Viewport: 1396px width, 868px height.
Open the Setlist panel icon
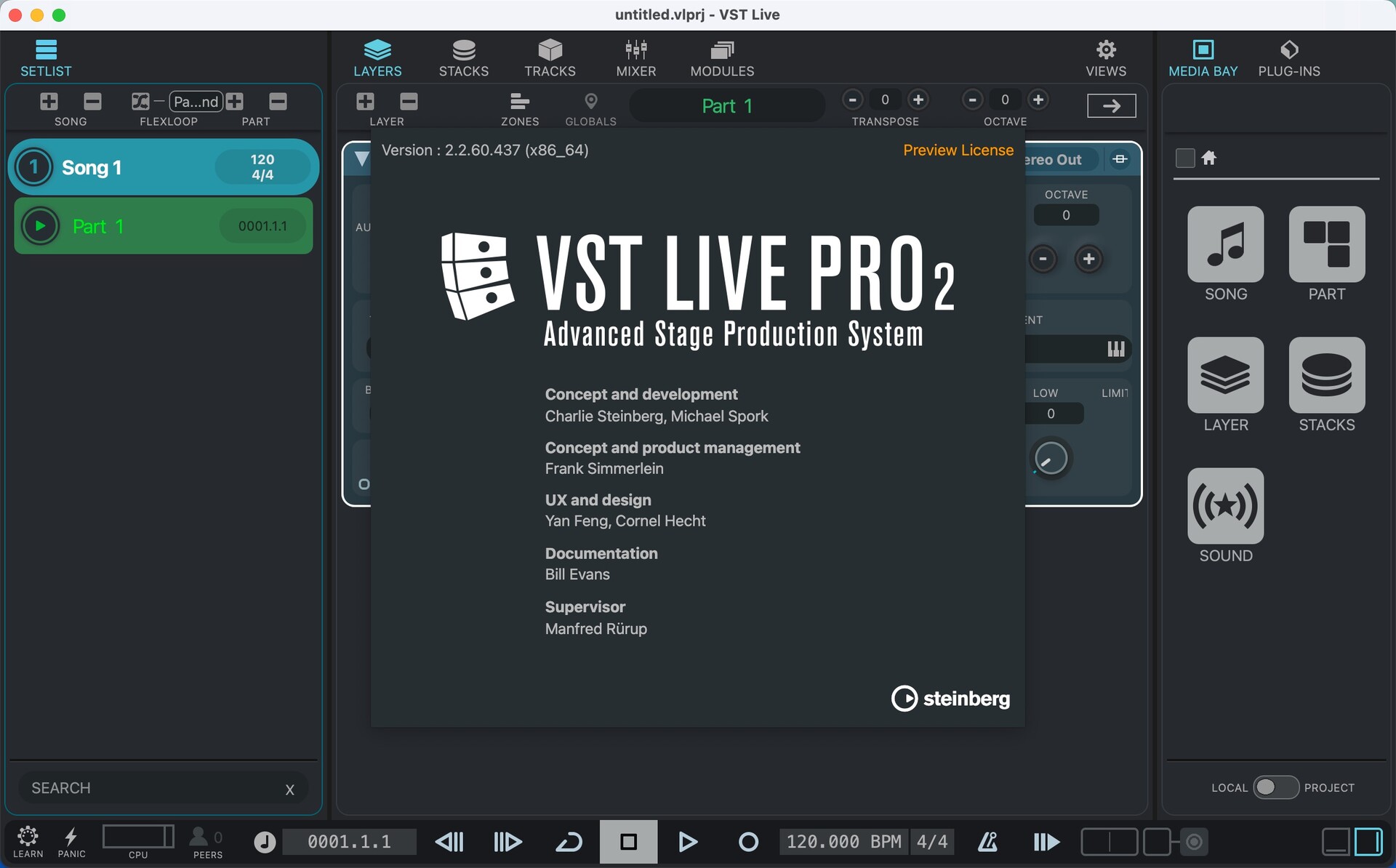click(x=46, y=57)
